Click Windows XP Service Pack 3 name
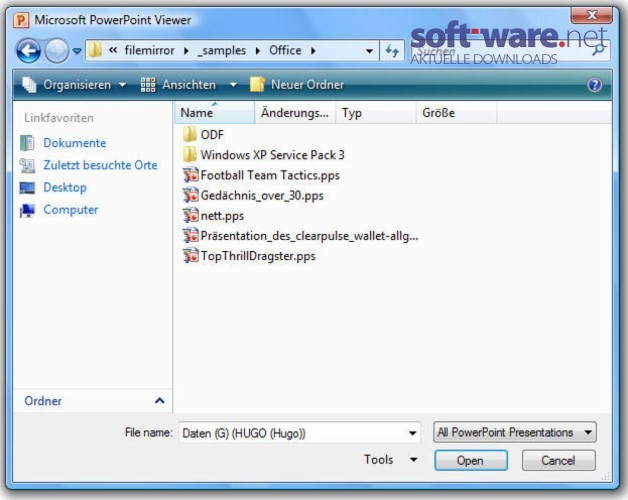 (272, 155)
